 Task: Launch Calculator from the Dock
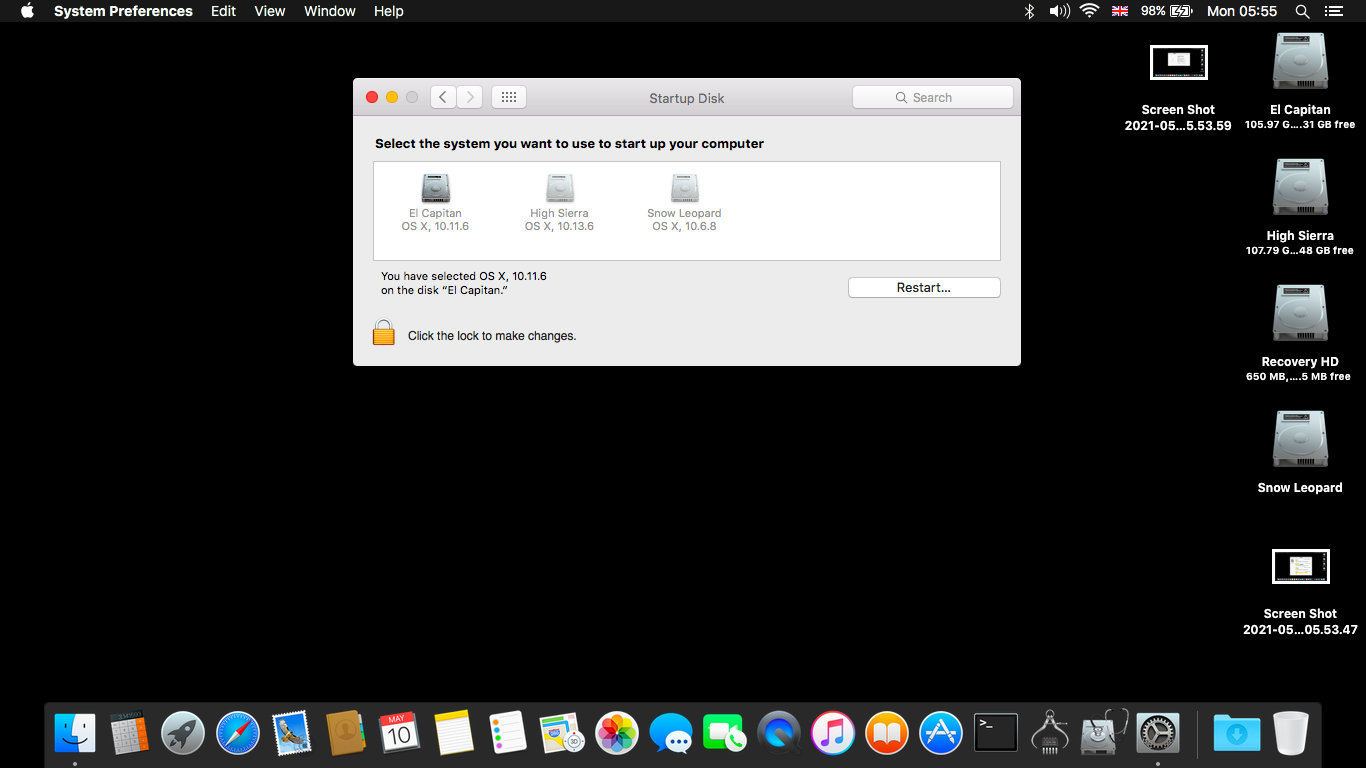tap(129, 733)
